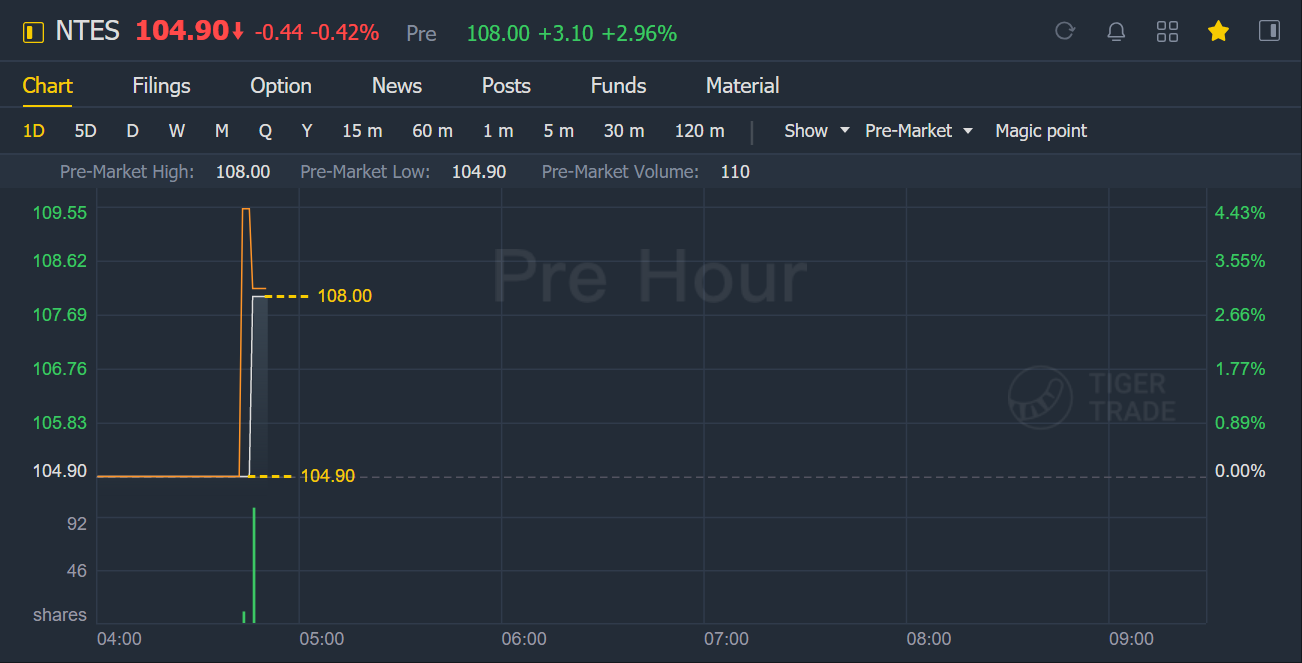Click the 108.00 pre-market high marker

(344, 296)
